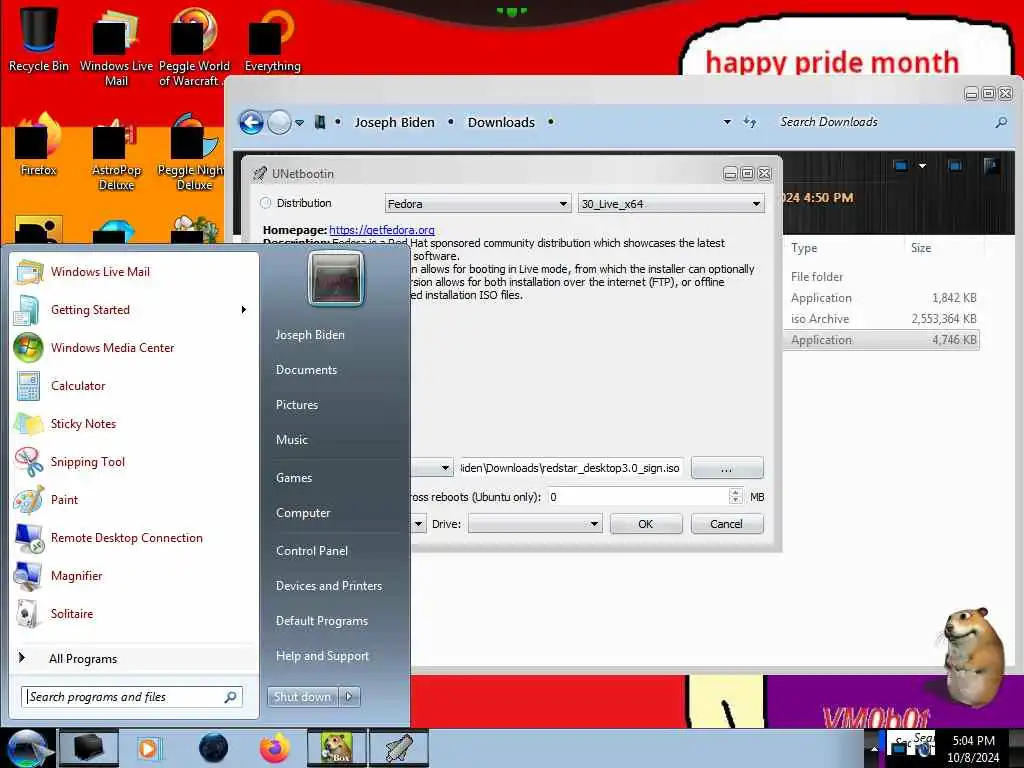Open the media player taskbar icon

pos(148,748)
